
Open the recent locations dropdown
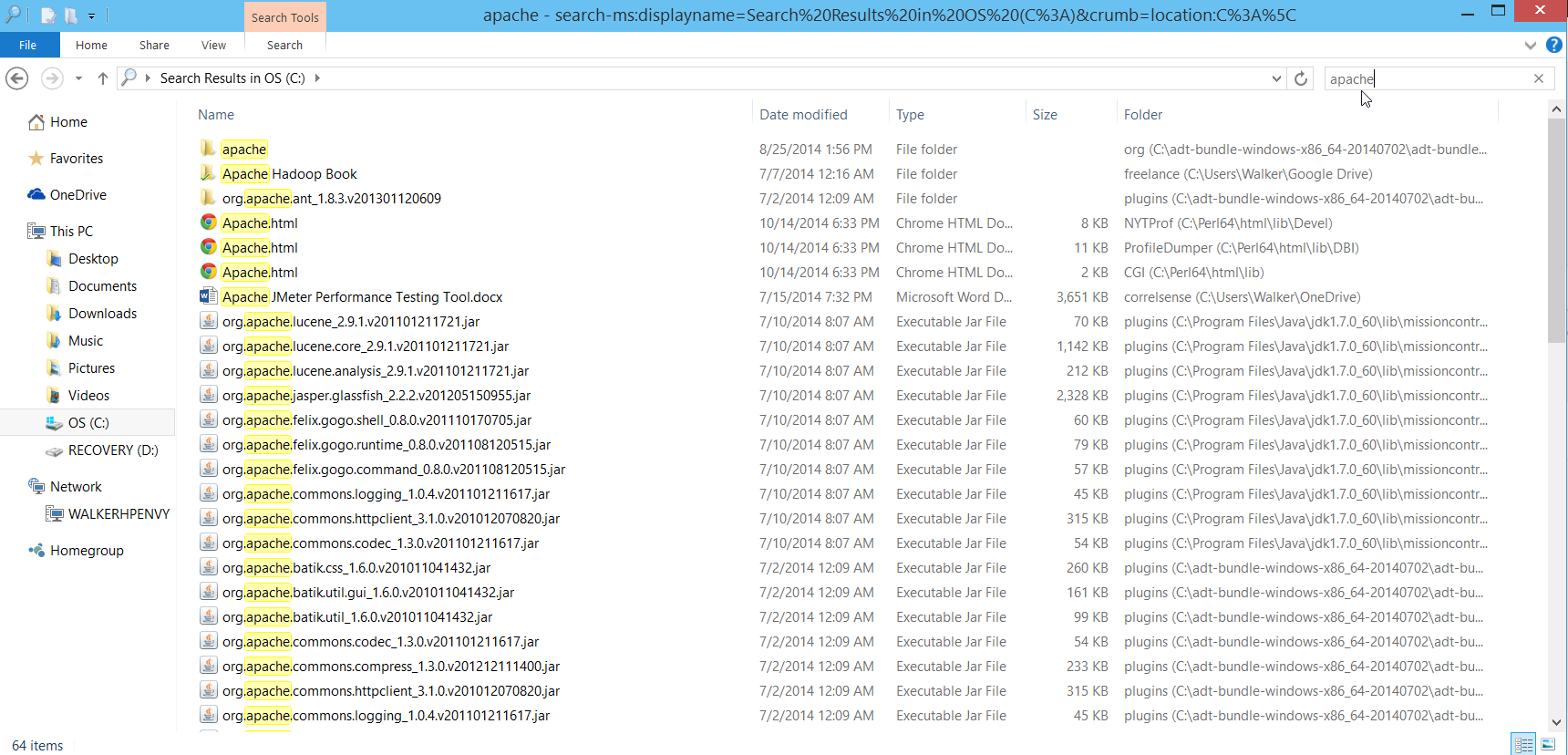tap(78, 78)
